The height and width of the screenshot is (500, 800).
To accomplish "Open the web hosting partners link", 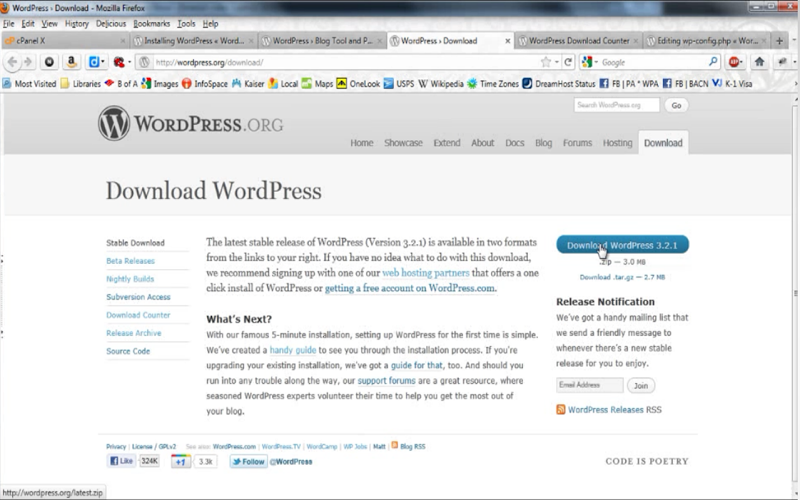I will tap(426, 272).
